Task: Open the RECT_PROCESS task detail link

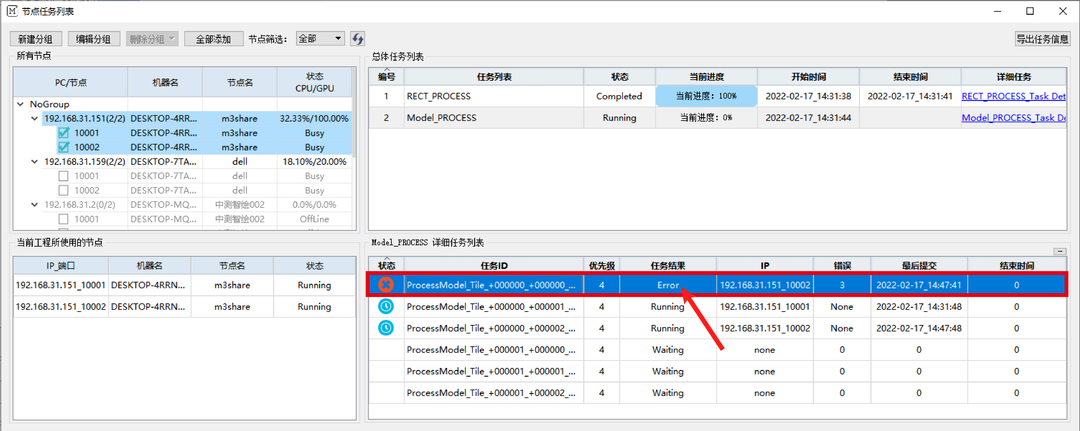Action: click(1013, 97)
